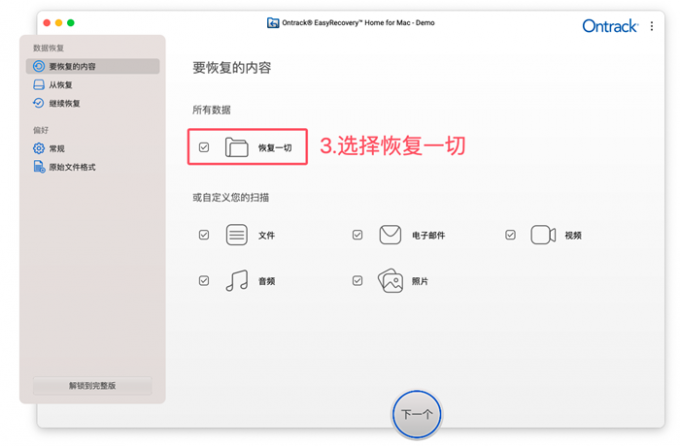Click the 照片 picture icon
Viewport: 680px width, 446px height.
pos(390,281)
